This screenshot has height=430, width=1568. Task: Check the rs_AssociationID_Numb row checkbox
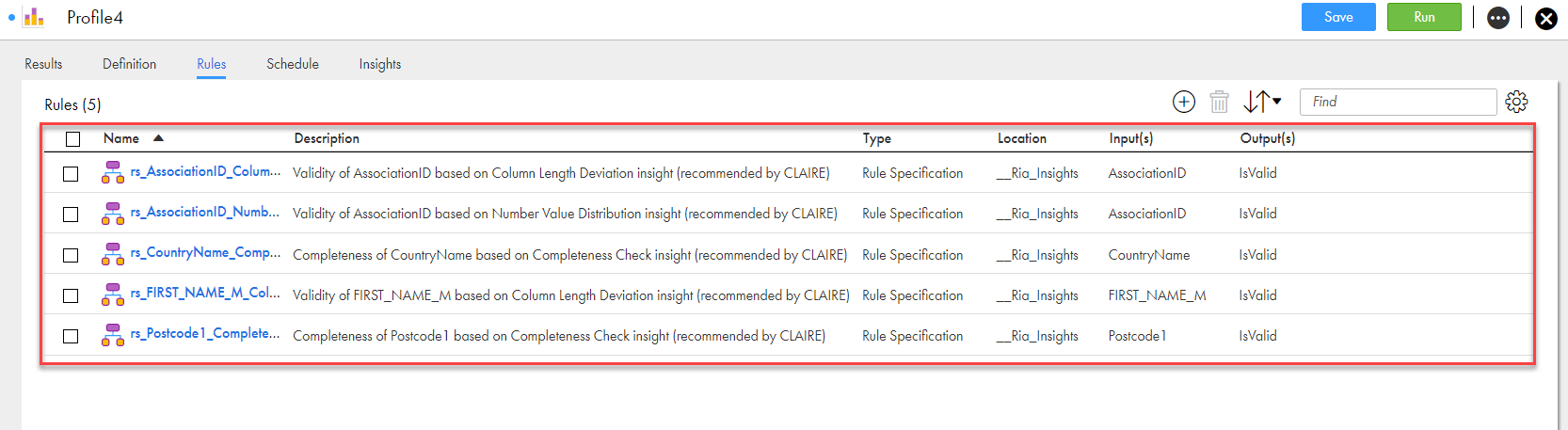point(71,215)
